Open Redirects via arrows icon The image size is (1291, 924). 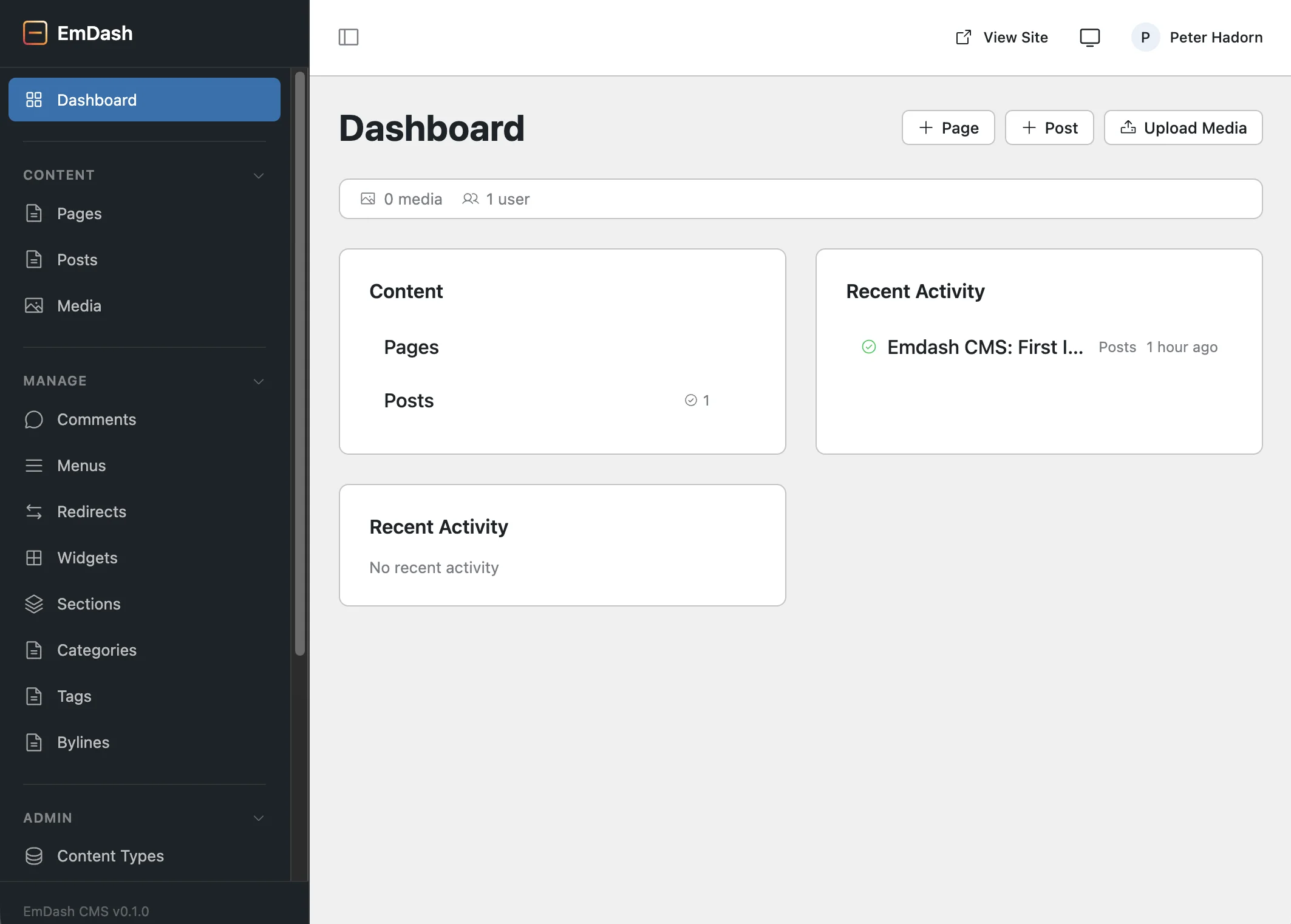pyautogui.click(x=34, y=512)
